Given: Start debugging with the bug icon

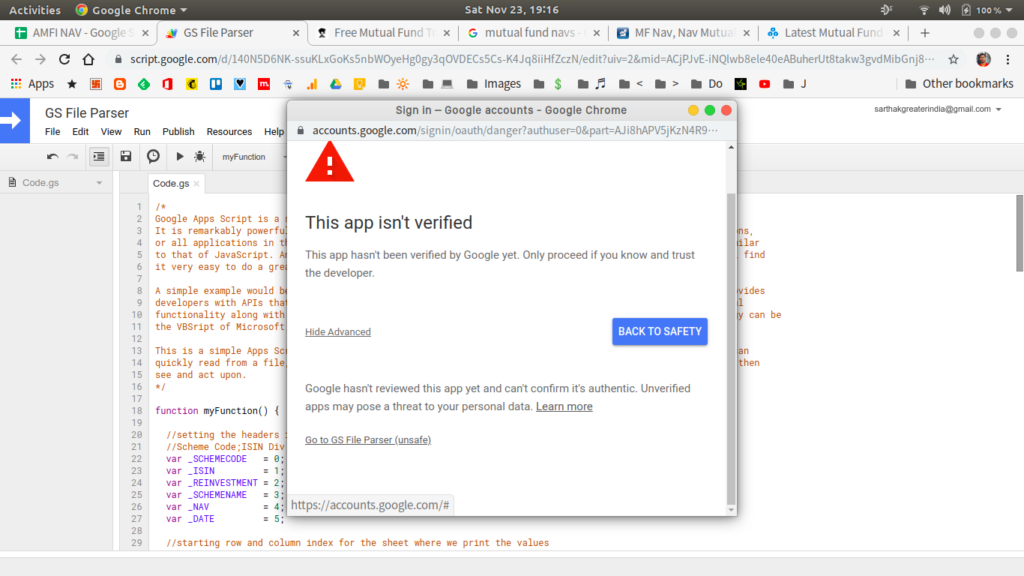Looking at the screenshot, I should pyautogui.click(x=200, y=157).
